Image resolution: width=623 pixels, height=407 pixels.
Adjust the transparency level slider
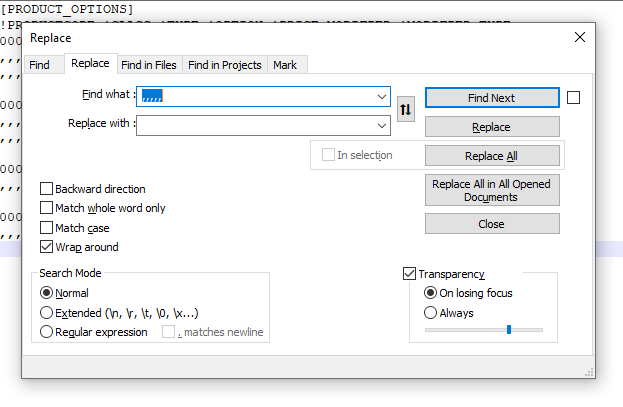pos(509,329)
